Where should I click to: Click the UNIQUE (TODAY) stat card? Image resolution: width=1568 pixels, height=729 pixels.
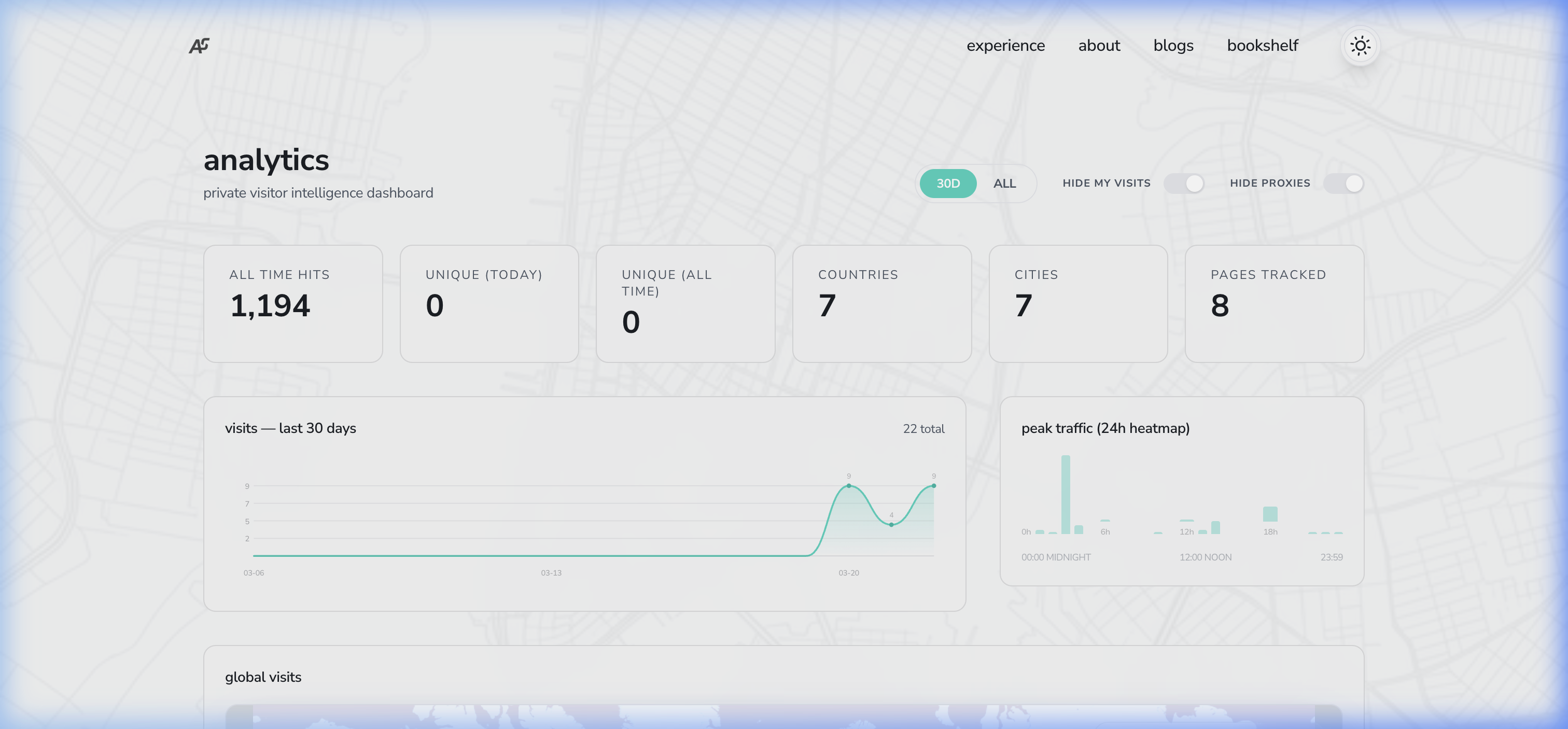pos(489,302)
